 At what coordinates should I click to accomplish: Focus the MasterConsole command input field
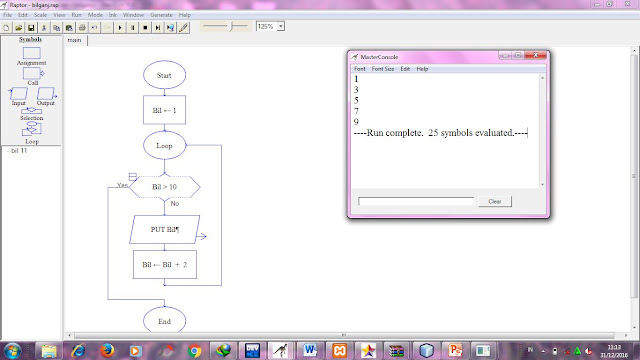(x=416, y=201)
